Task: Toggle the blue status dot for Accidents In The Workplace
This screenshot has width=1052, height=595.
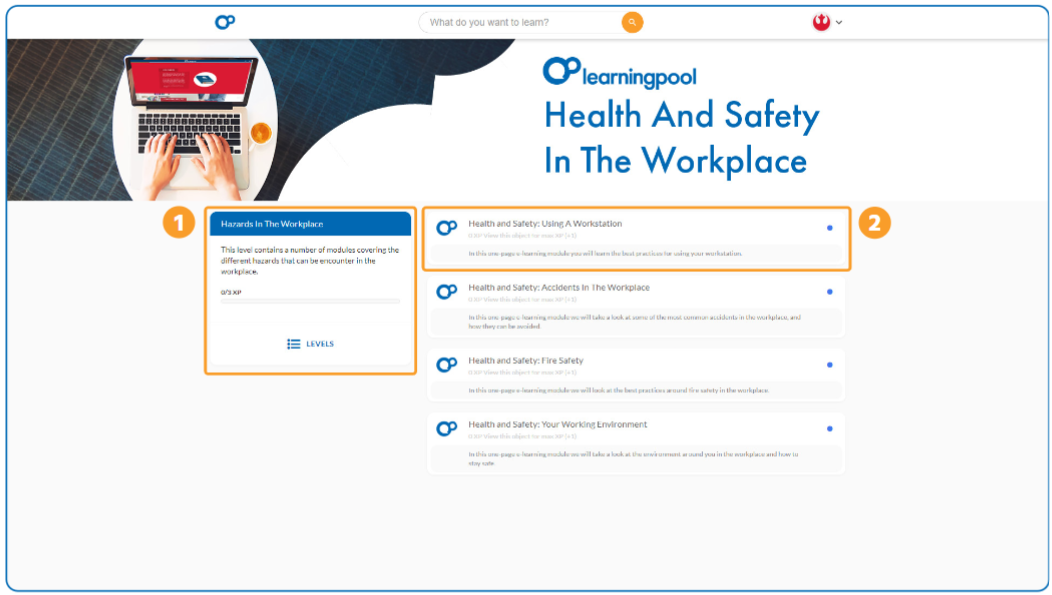Action: click(x=830, y=292)
